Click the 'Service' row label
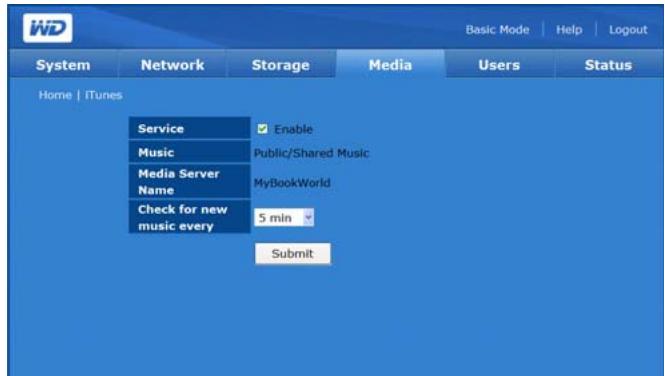This screenshot has height=376, width=665. click(189, 128)
